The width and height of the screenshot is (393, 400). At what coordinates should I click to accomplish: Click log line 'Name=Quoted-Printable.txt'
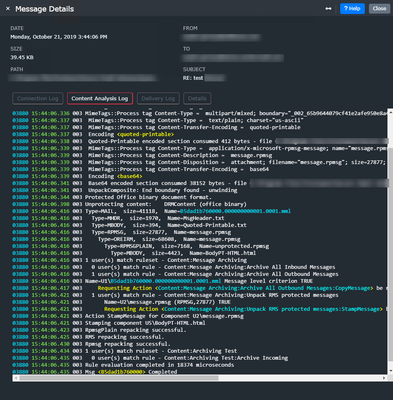pos(129,225)
